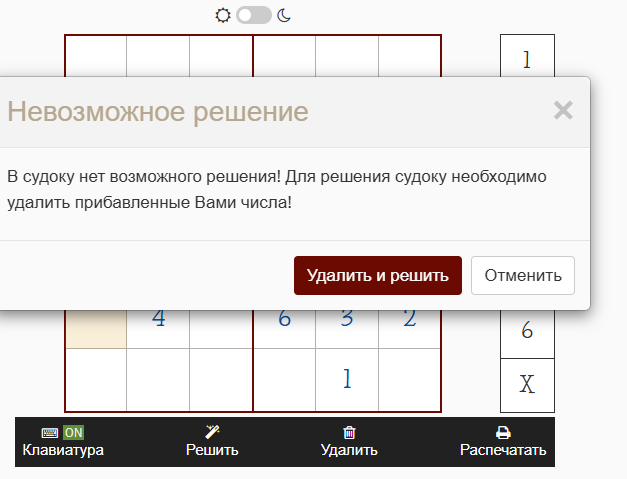Select number 6 on the keypad
Screen dimensions: 627x479
(x=527, y=333)
